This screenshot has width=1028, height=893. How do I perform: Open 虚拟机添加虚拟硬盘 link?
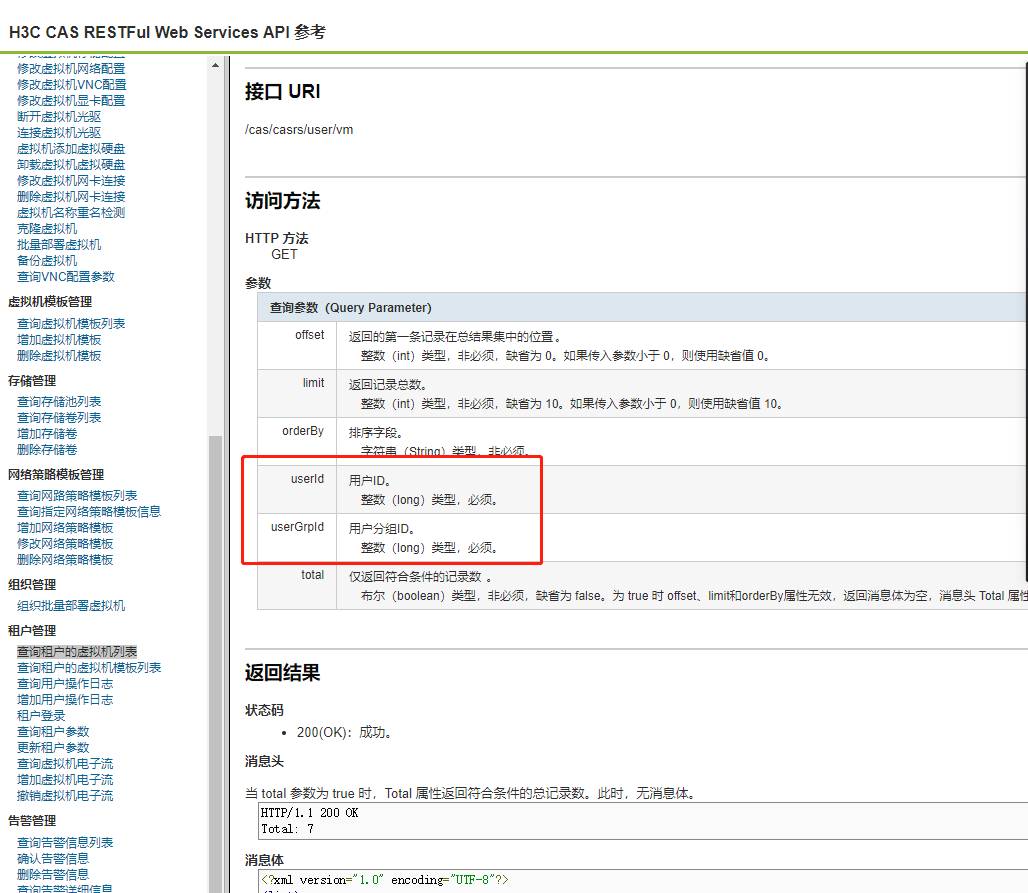tap(71, 149)
